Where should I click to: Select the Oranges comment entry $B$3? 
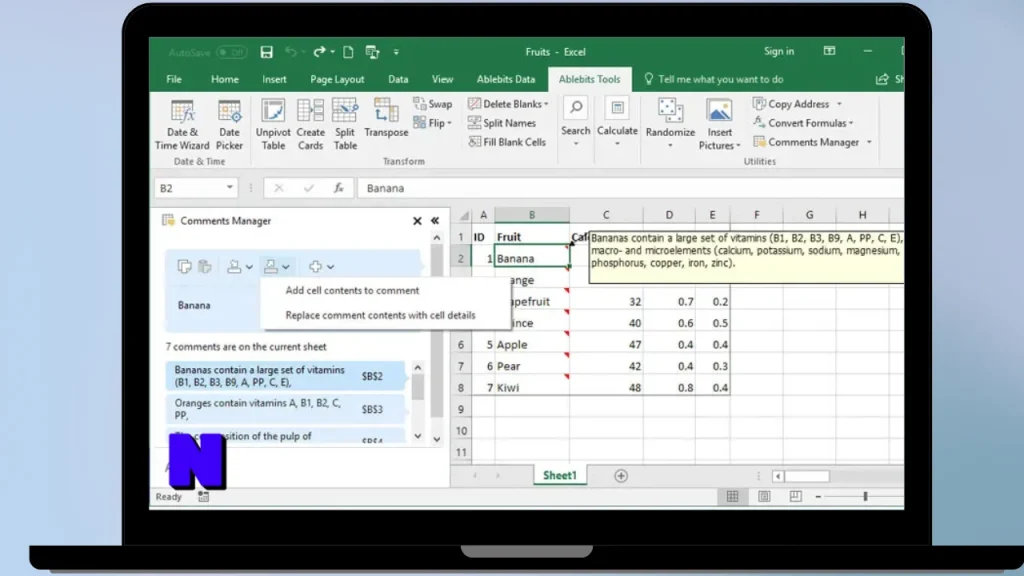tap(285, 409)
